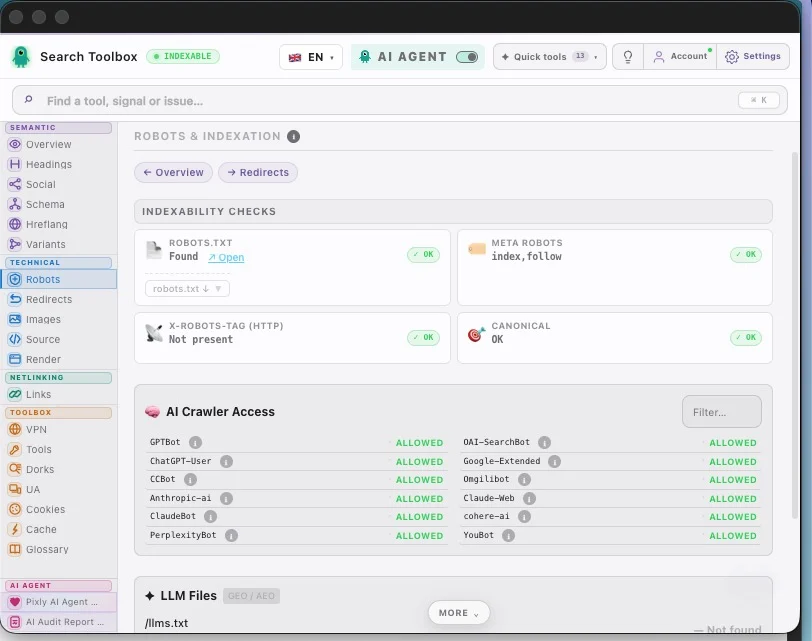This screenshot has width=812, height=641.
Task: Focus the AI Crawler Filter field
Action: [x=722, y=412]
